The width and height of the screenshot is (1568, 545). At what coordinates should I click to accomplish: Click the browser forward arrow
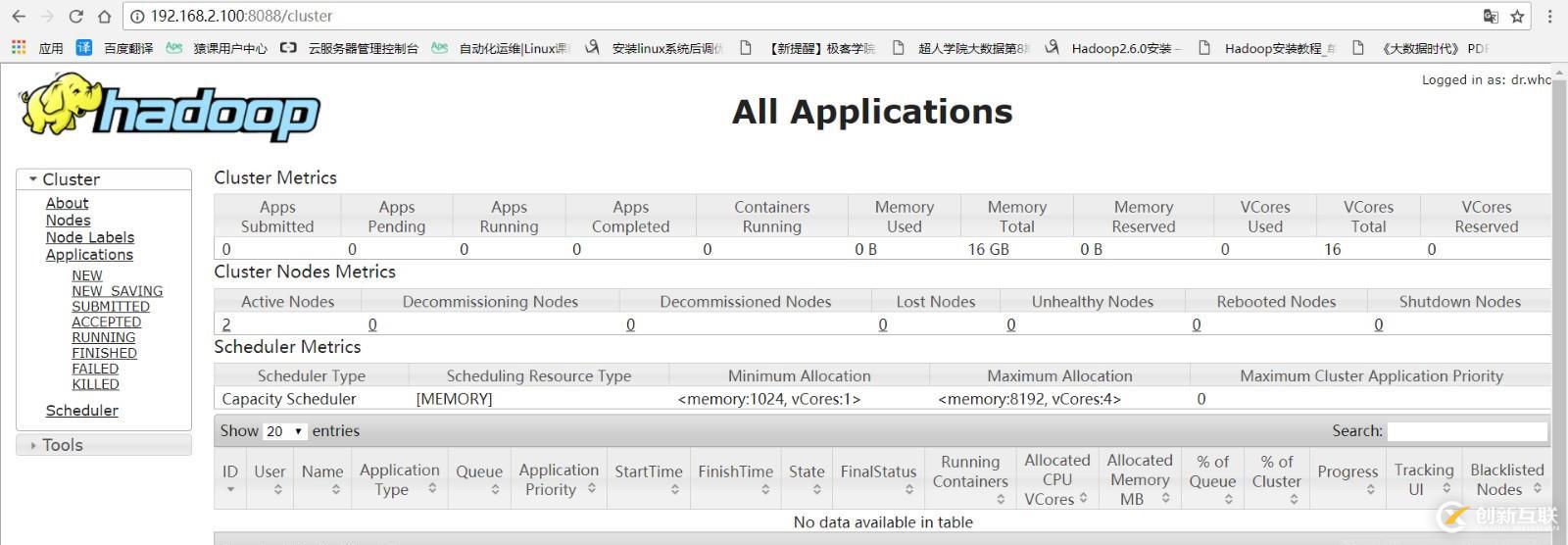(47, 16)
